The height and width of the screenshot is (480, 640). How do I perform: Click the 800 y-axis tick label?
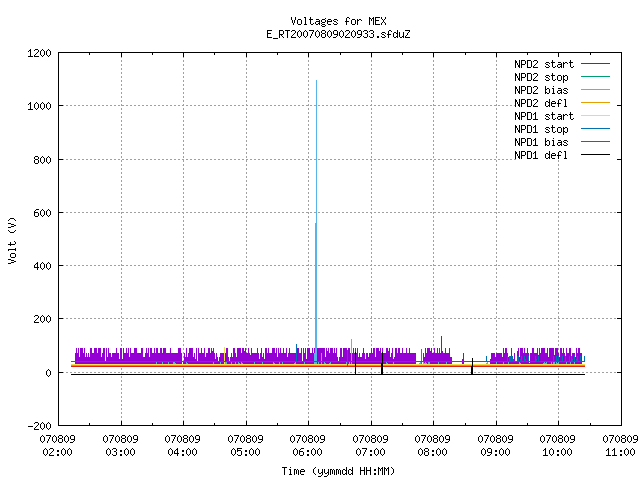pos(42,160)
